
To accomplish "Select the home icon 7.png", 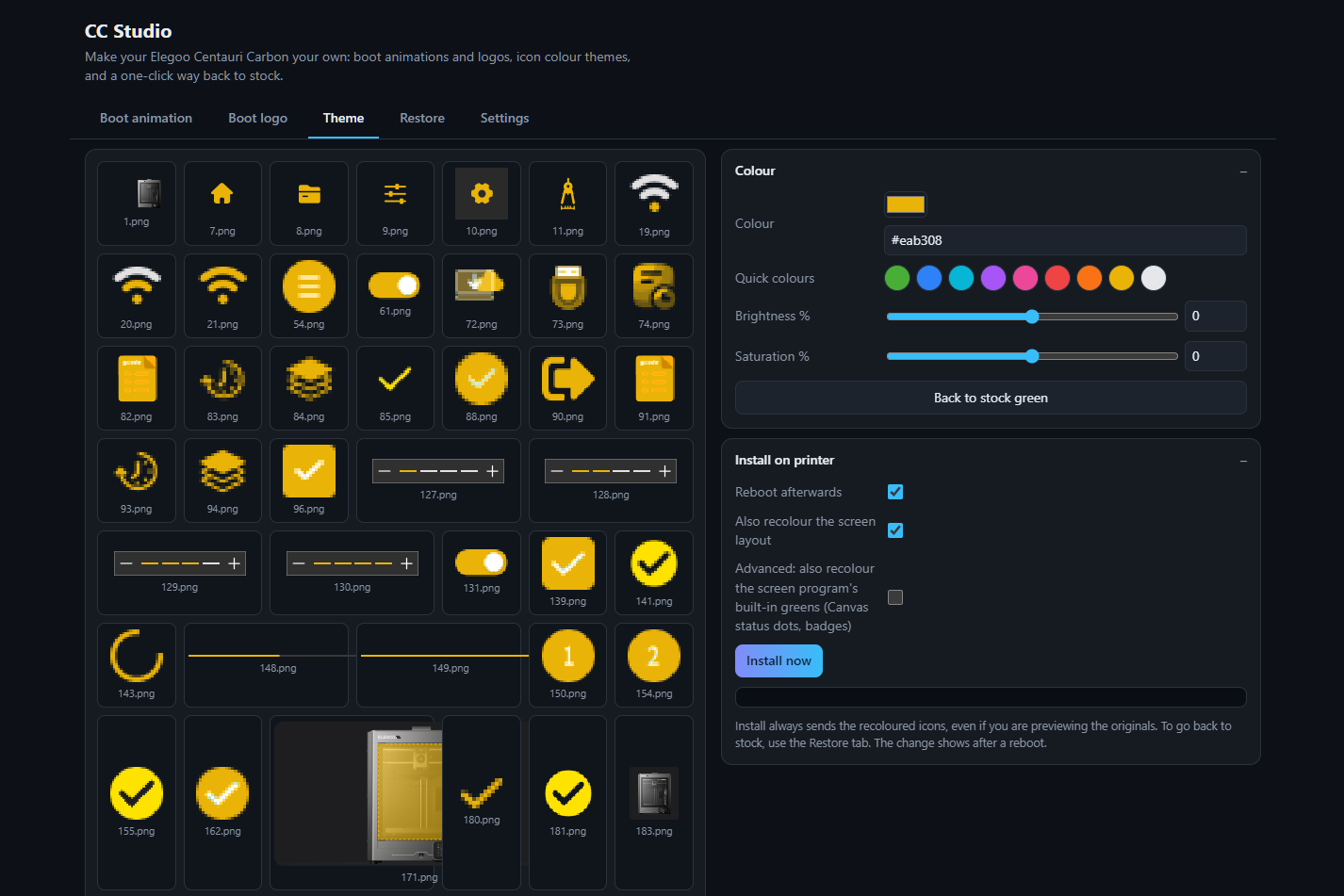I will (222, 204).
